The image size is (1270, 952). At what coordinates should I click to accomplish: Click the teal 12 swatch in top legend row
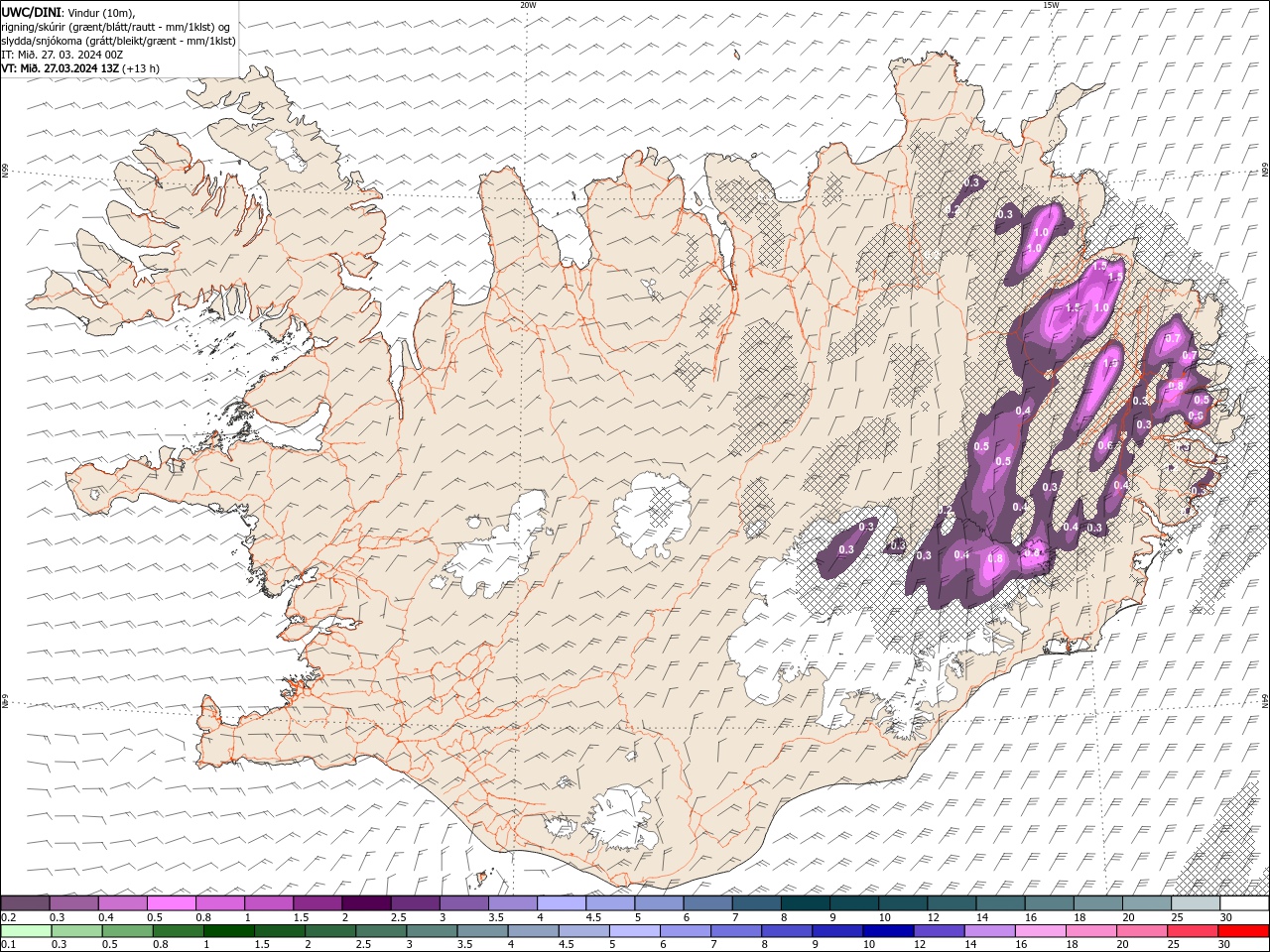pyautogui.click(x=952, y=903)
